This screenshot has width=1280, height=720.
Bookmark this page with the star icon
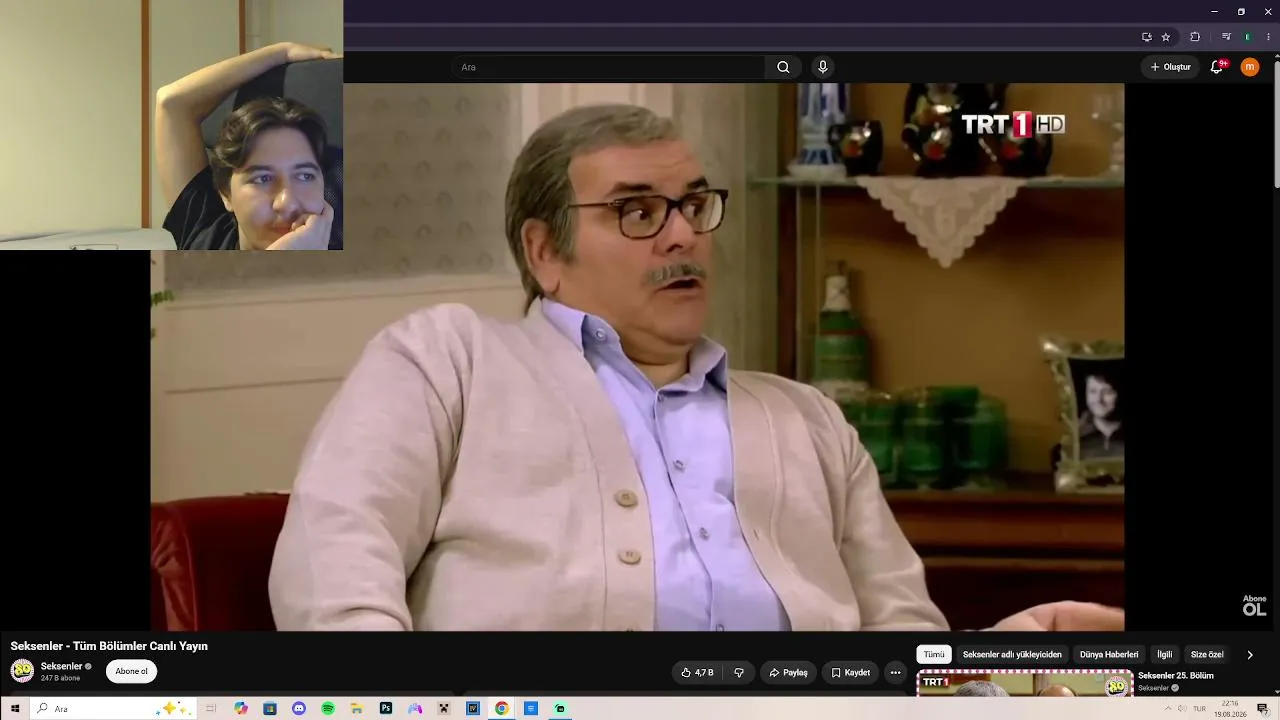click(x=1166, y=37)
